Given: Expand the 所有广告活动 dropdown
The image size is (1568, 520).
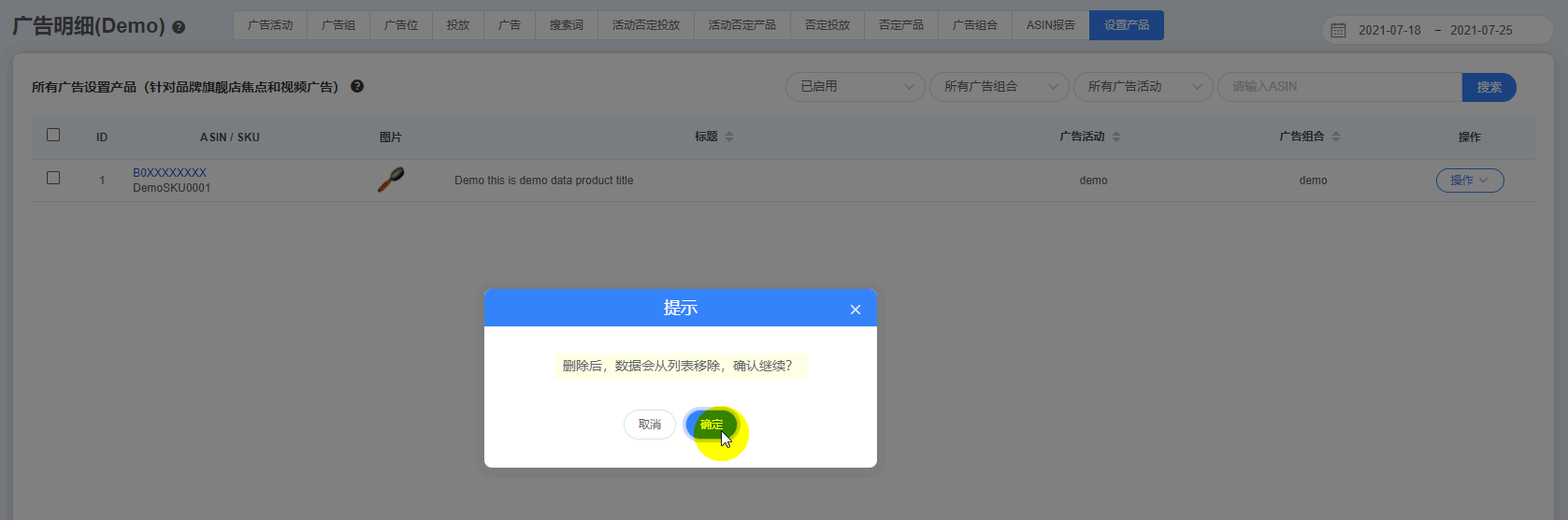Looking at the screenshot, I should (x=1143, y=87).
